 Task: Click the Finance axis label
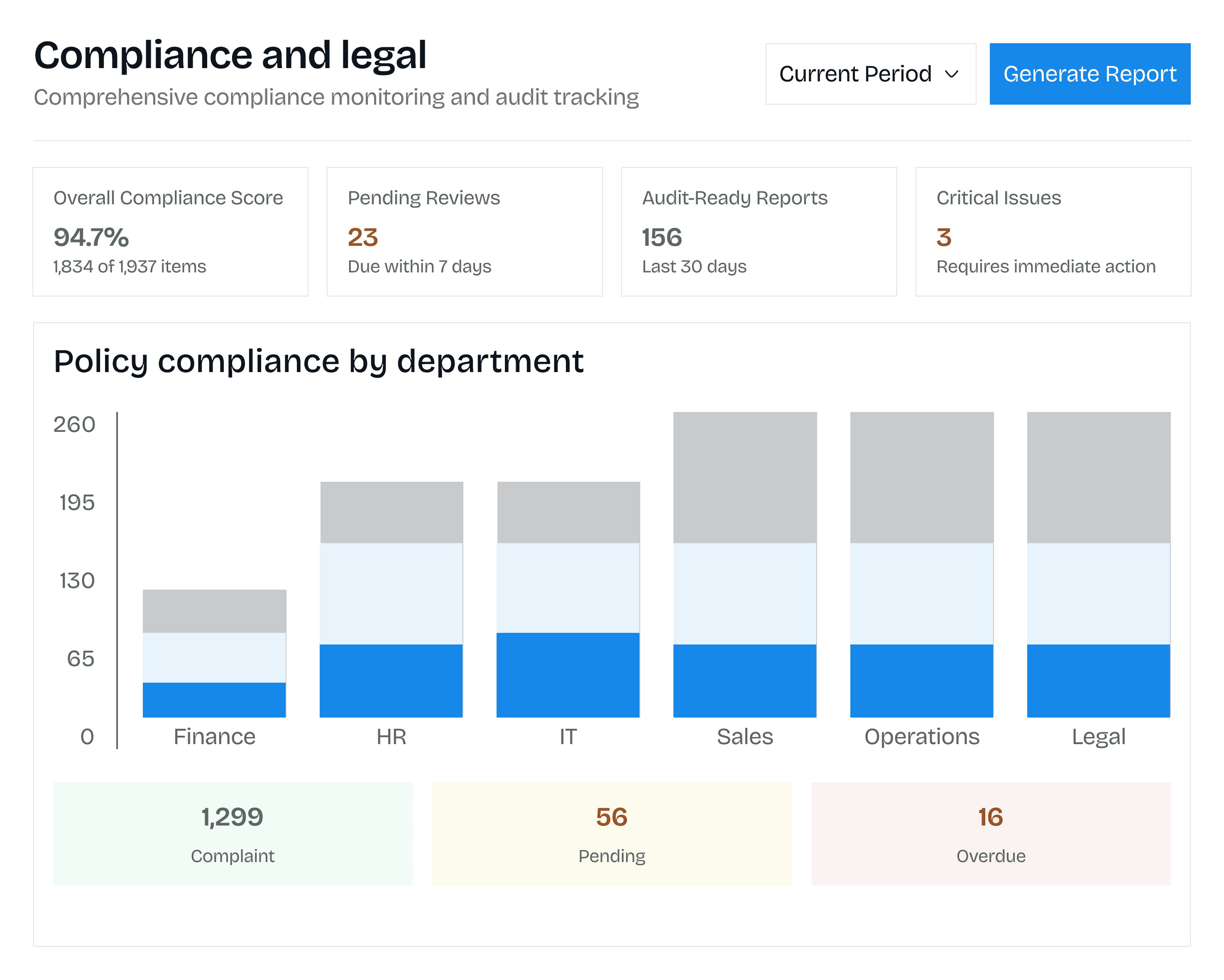(x=215, y=736)
